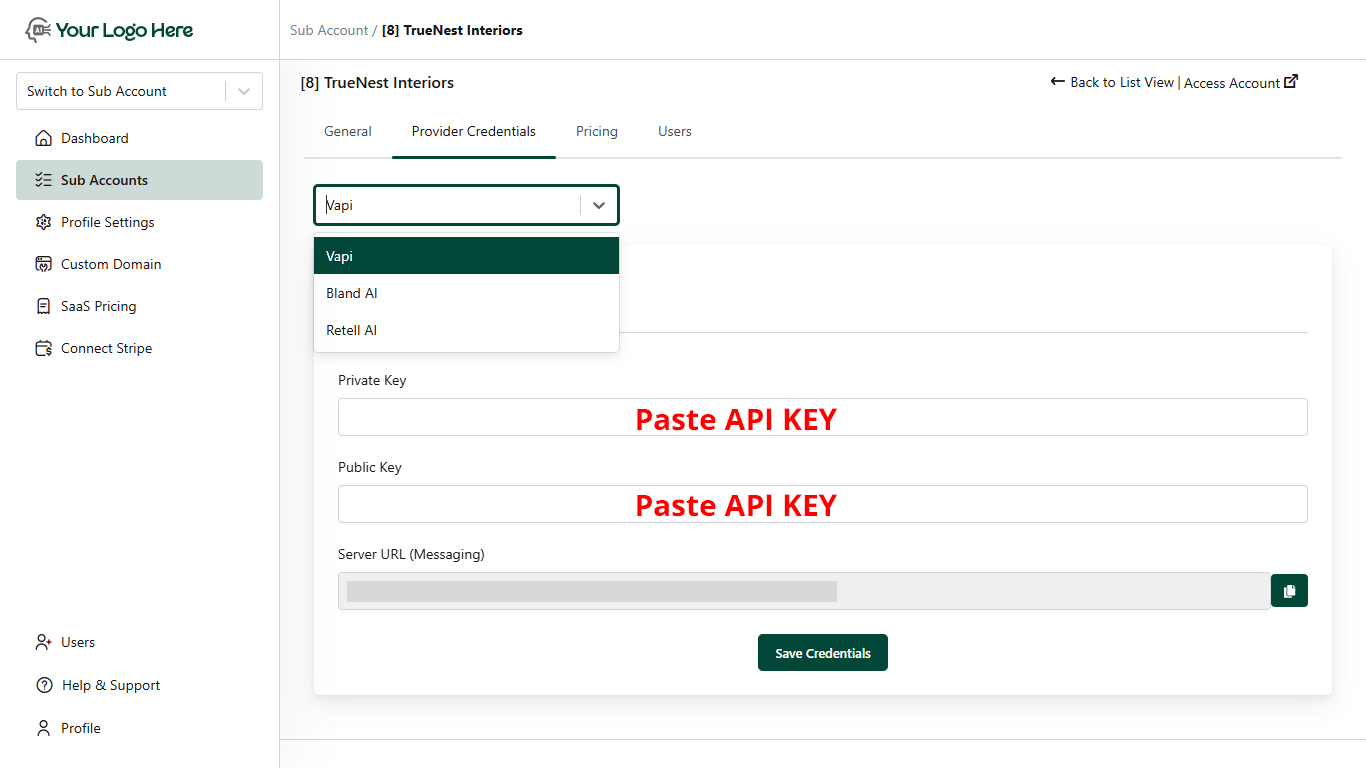
Task: Click the Connect Stripe card icon
Action: click(x=43, y=348)
